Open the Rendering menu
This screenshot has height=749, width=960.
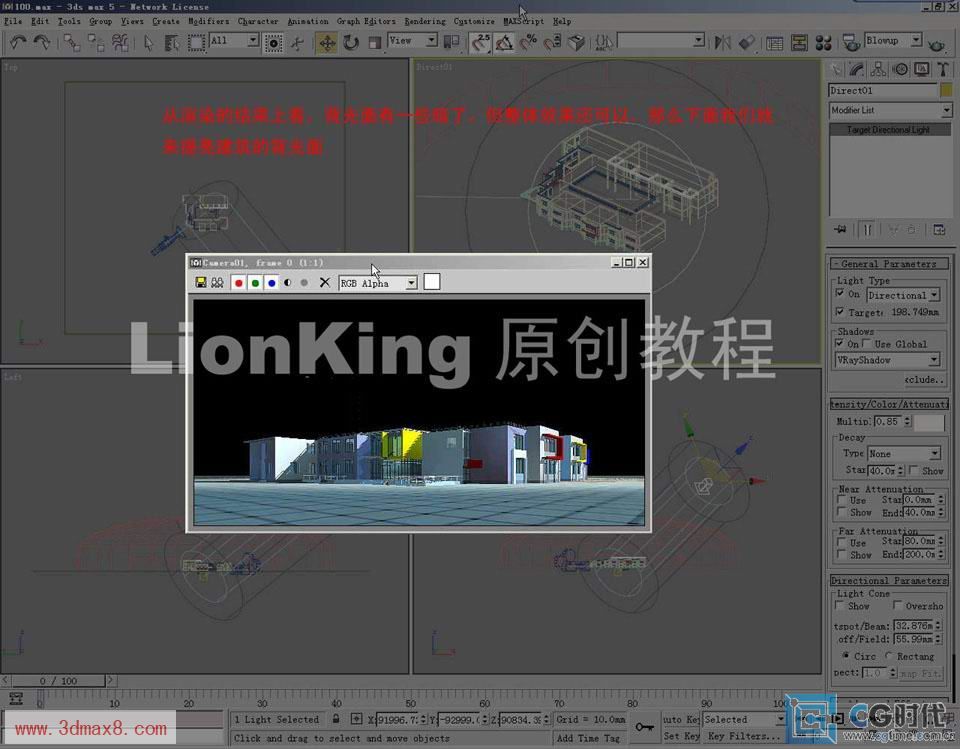425,21
